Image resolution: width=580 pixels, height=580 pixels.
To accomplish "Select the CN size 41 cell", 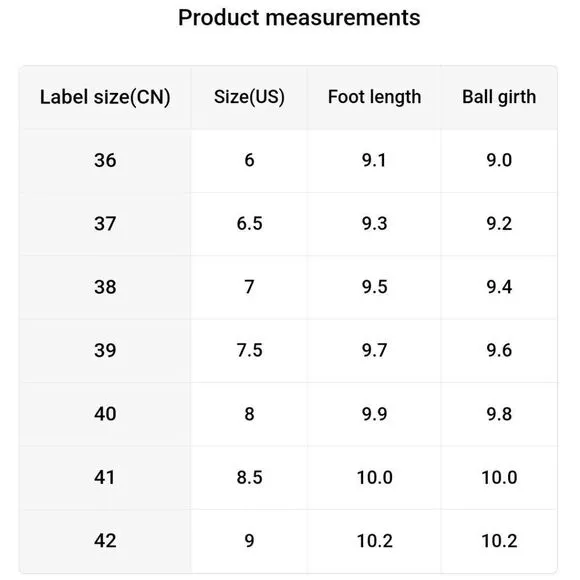I will pos(105,478).
